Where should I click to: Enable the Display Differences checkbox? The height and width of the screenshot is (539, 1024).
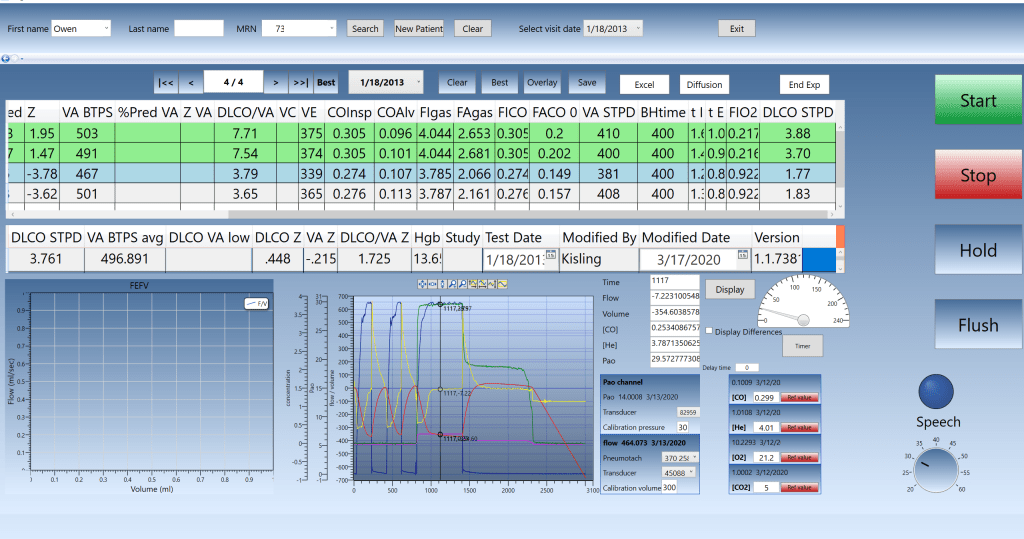pyautogui.click(x=709, y=332)
